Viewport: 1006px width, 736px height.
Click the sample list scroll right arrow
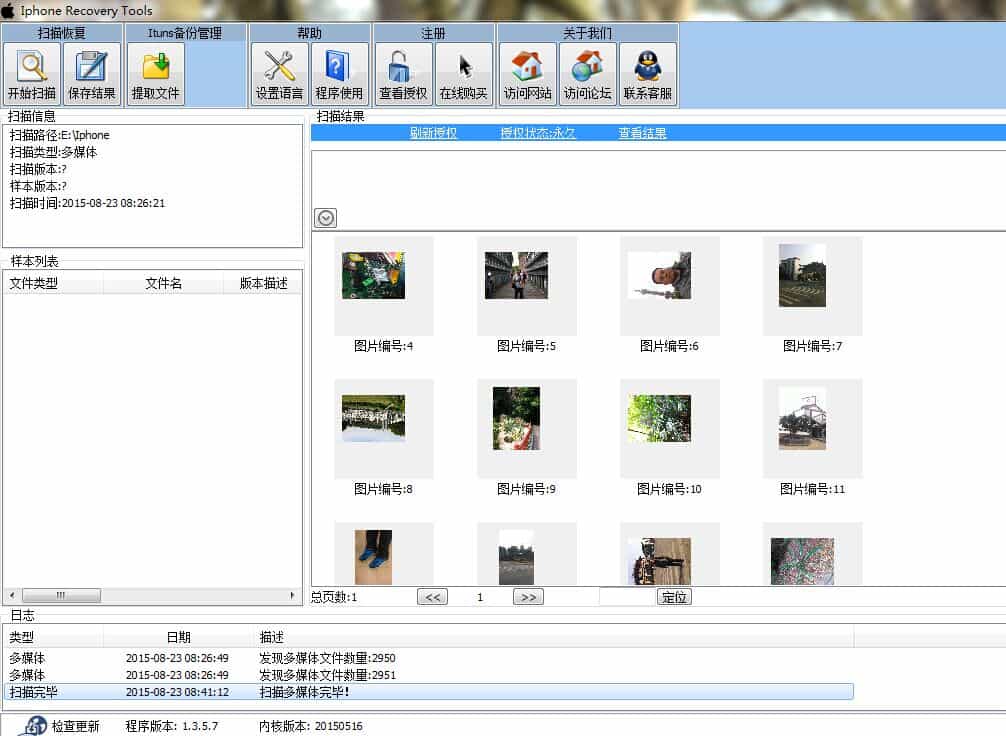coord(293,595)
